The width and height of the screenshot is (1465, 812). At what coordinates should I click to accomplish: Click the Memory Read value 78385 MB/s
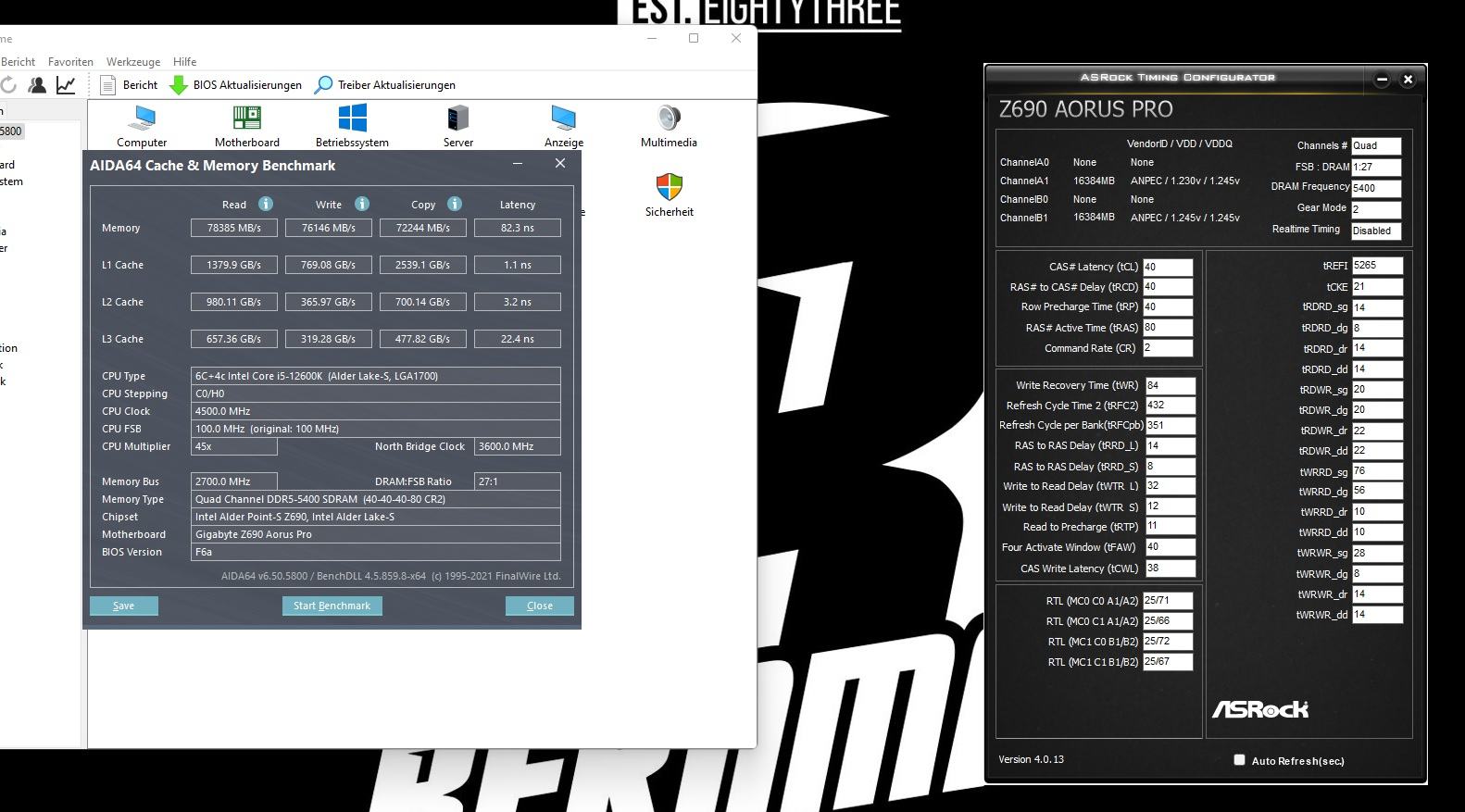[x=233, y=228]
